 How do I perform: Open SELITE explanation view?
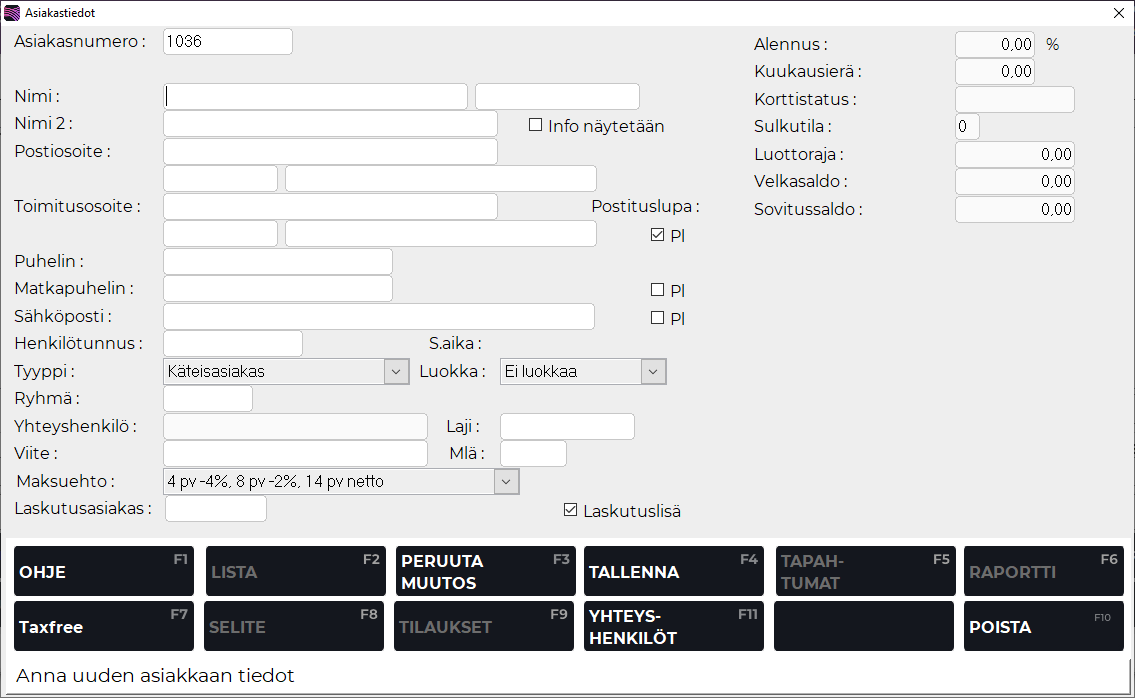[293, 626]
